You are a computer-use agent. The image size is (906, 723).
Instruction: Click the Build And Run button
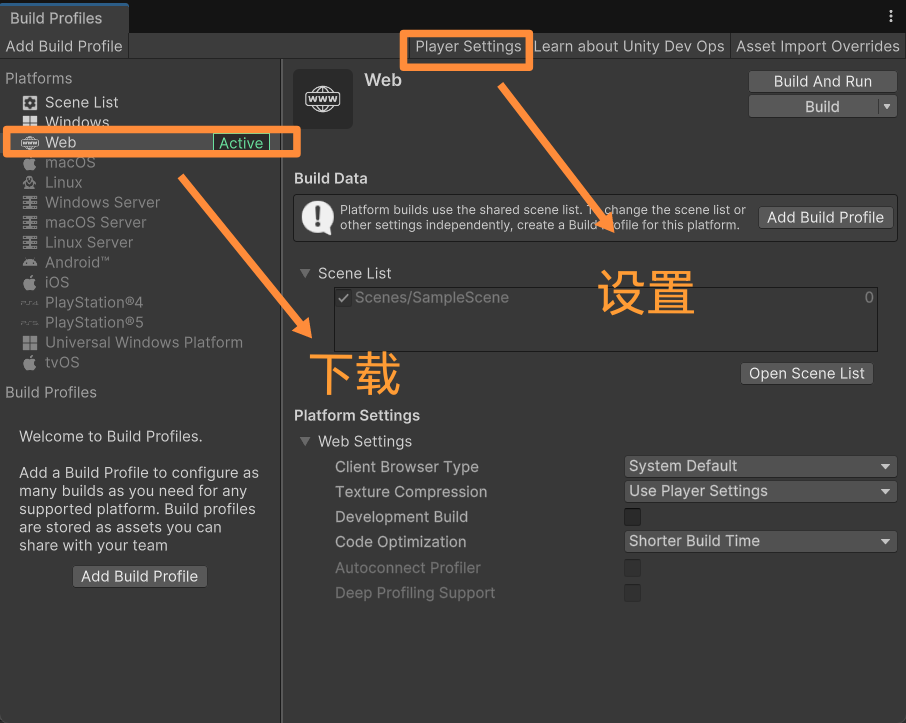pos(823,81)
